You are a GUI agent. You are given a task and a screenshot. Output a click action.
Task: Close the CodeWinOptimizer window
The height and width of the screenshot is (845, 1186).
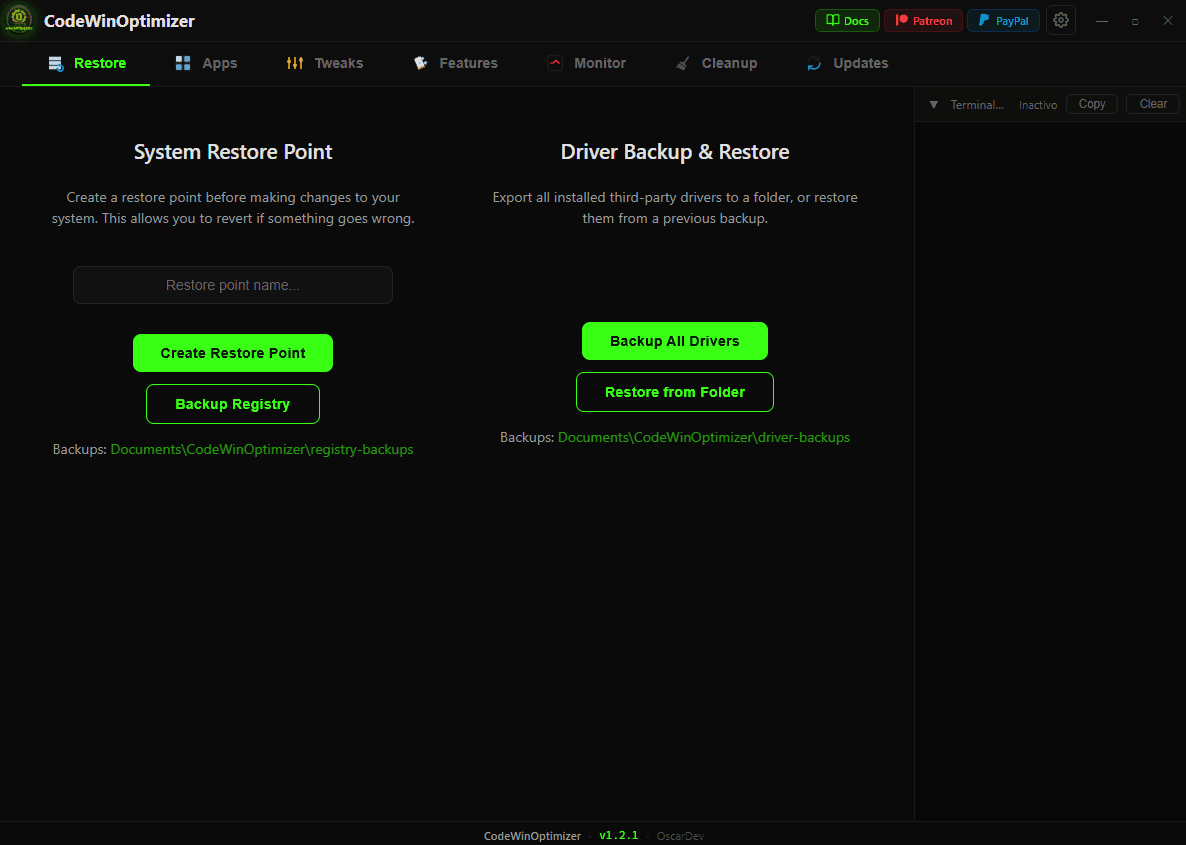[1168, 21]
